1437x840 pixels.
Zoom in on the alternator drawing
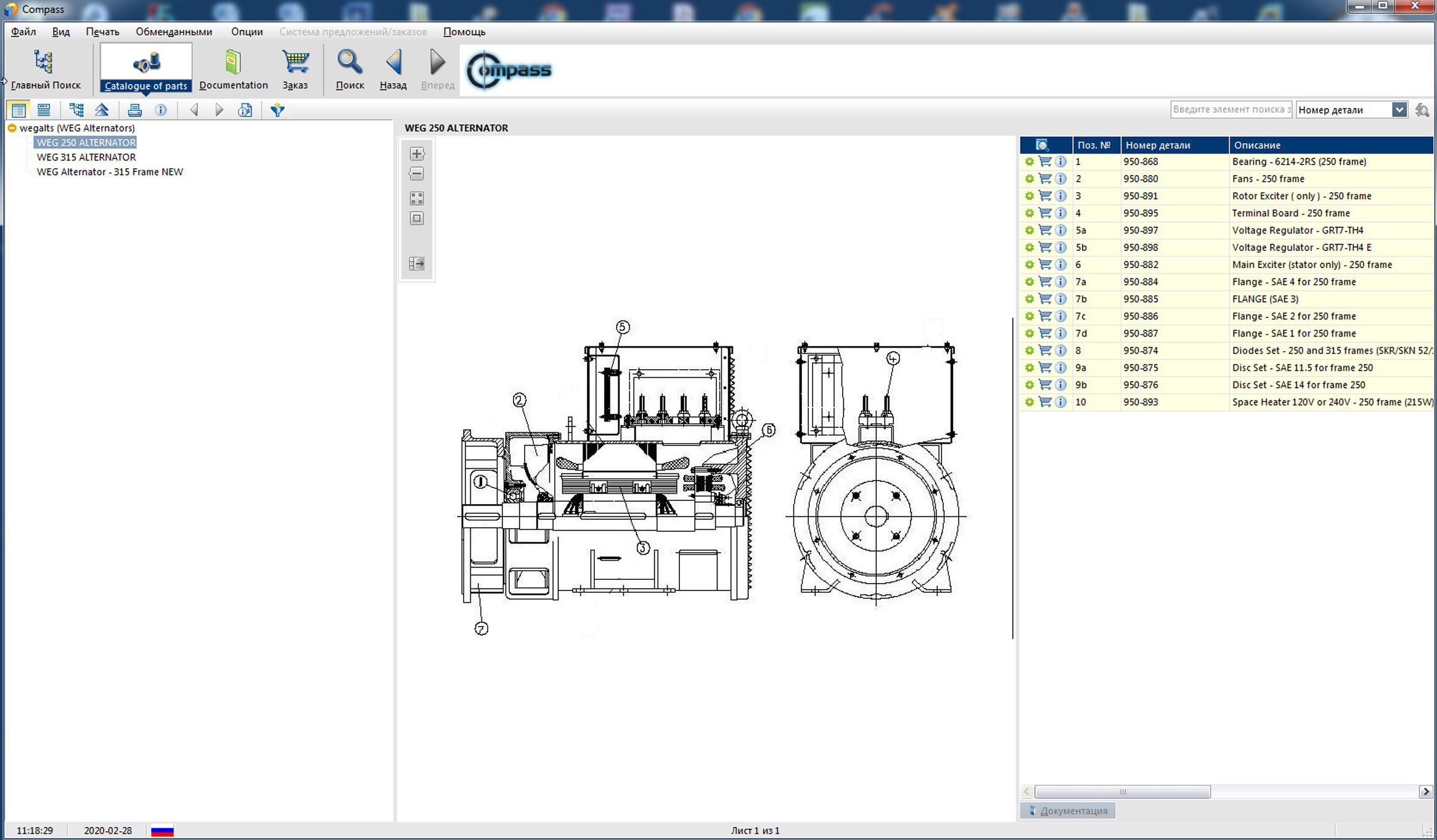click(x=417, y=153)
